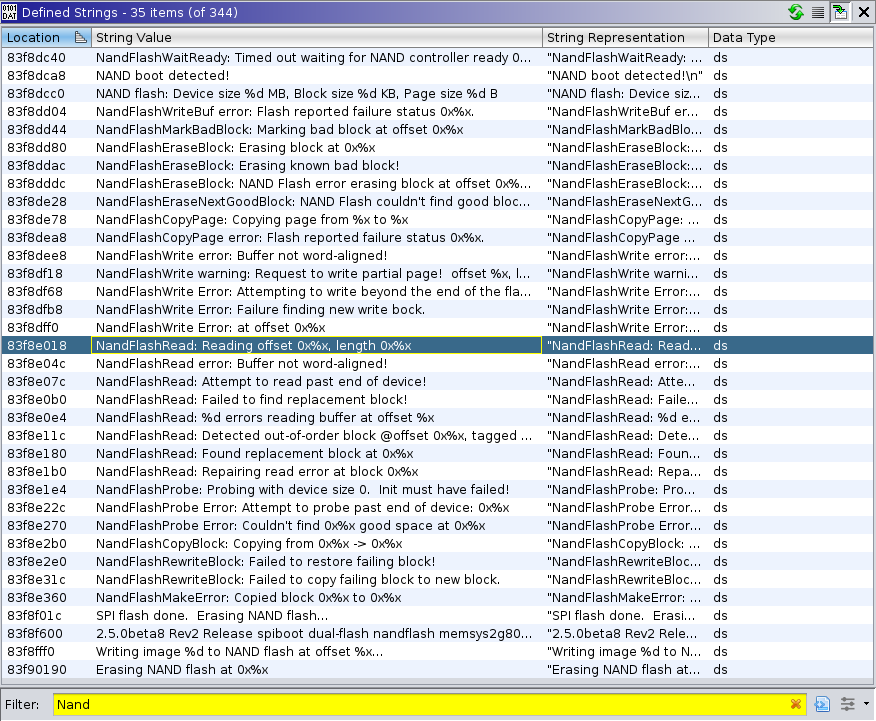This screenshot has height=721, width=876.
Task: Select 'Failed to restore failing block!' row
Action: point(437,561)
